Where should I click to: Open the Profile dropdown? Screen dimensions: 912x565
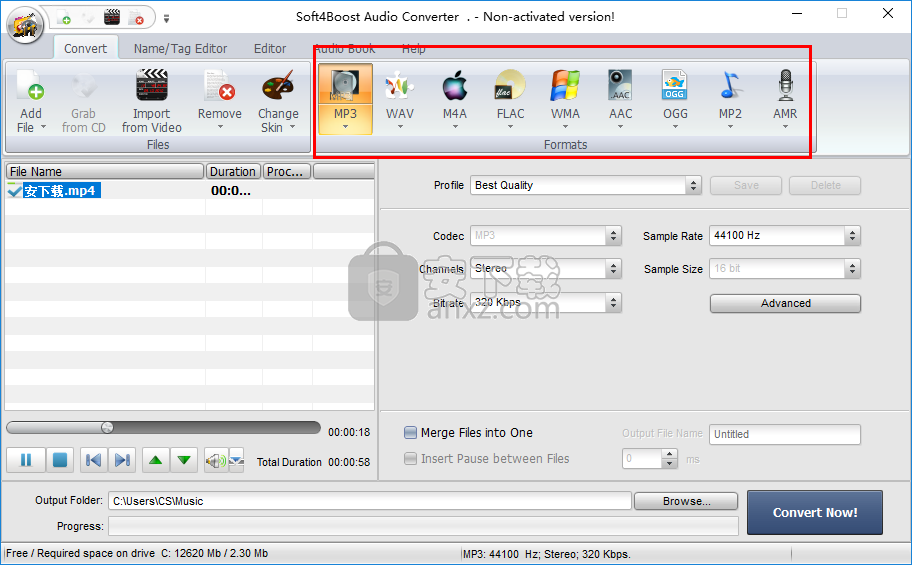tap(692, 185)
